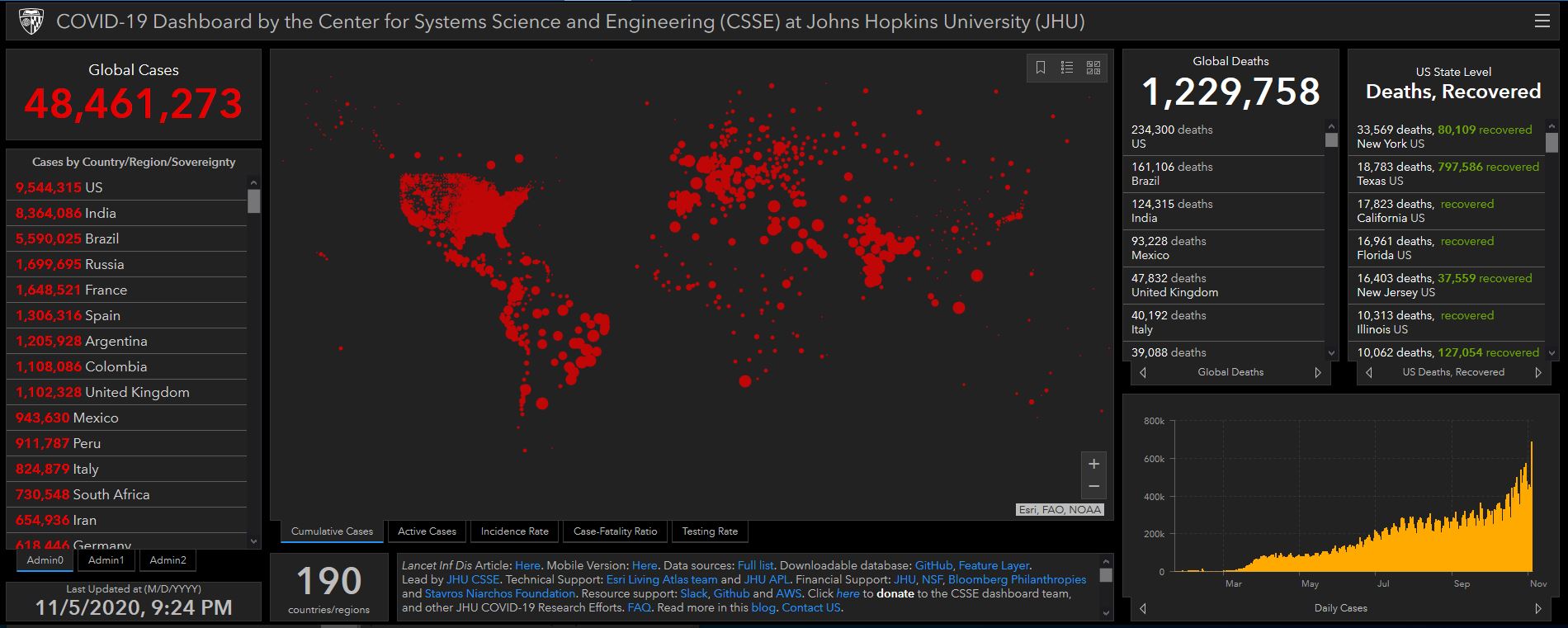Open the NSF link
This screenshot has height=628, width=1568.
(931, 579)
